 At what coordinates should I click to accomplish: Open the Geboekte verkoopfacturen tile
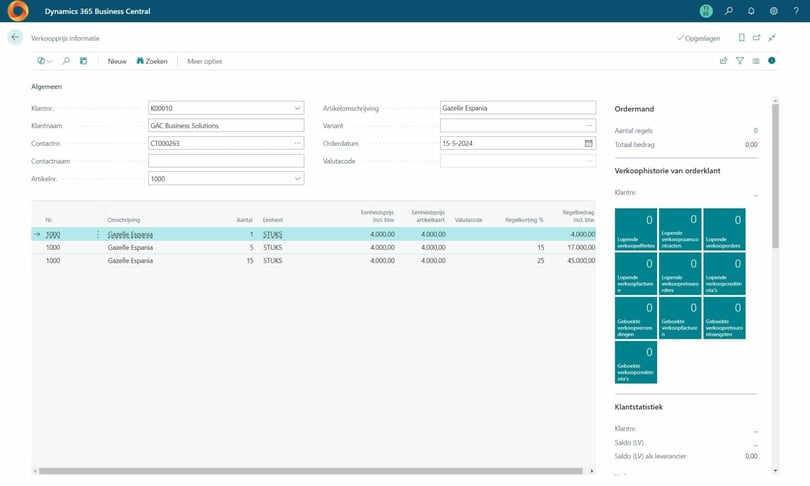pyautogui.click(x=680, y=318)
